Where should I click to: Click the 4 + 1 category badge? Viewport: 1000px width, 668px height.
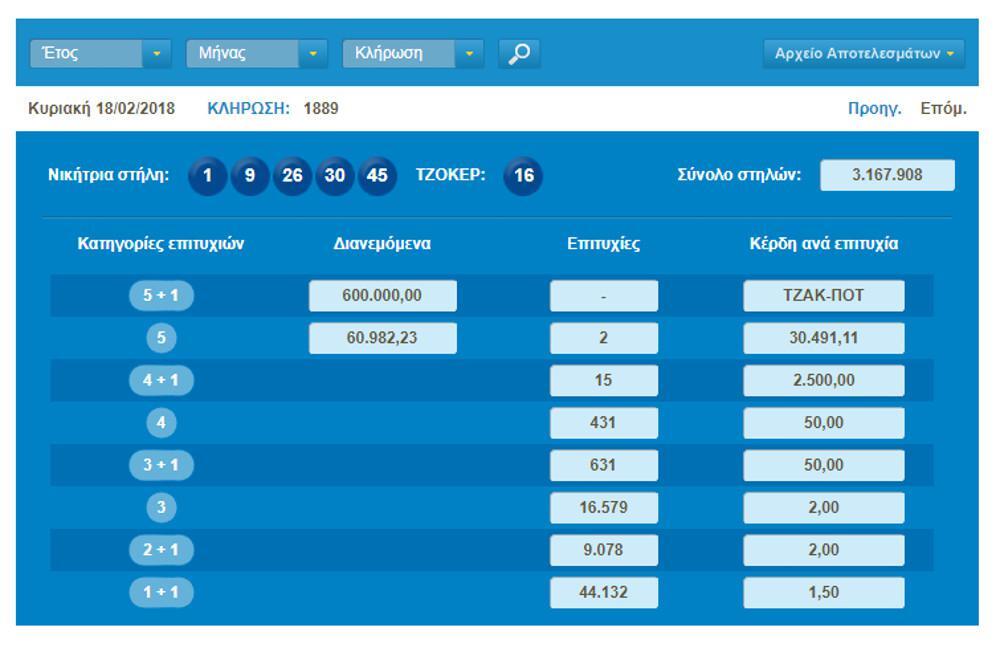[x=161, y=381]
